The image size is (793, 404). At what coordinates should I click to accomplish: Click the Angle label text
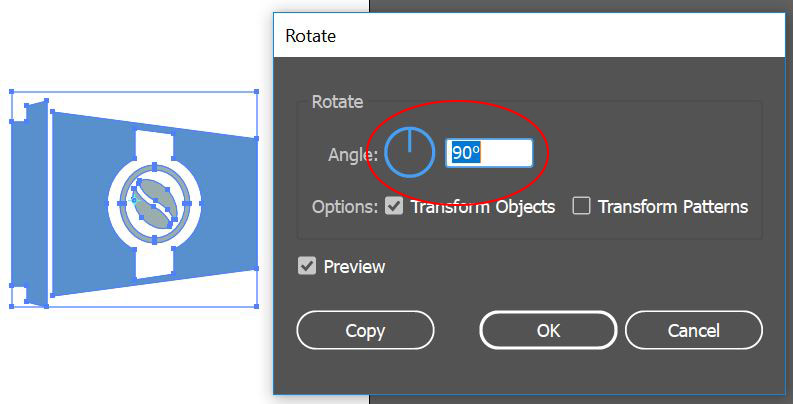(x=353, y=154)
